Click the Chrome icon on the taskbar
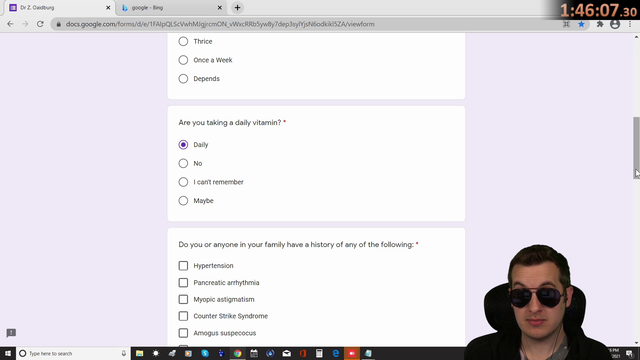640x360 pixels. [238, 353]
